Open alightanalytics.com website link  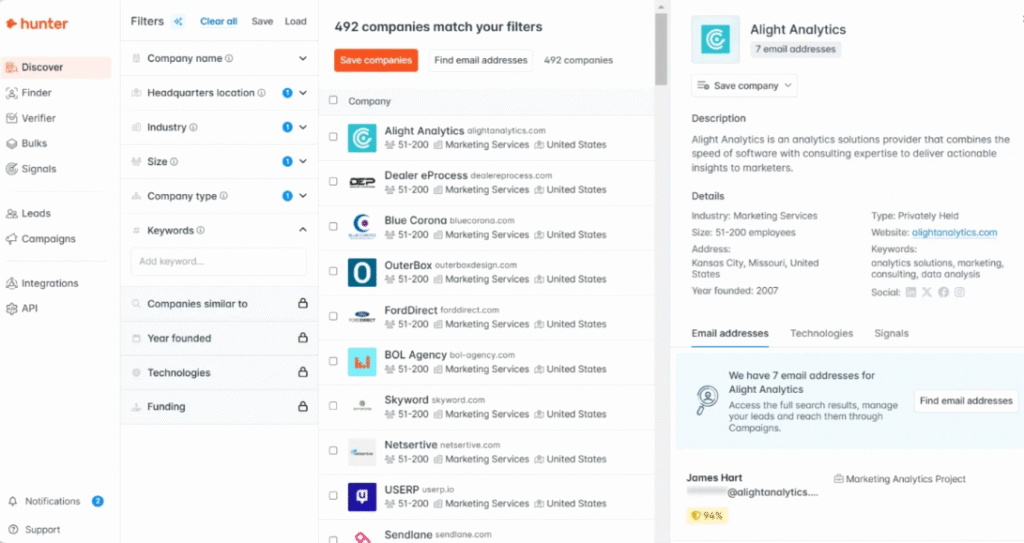pyautogui.click(x=954, y=233)
